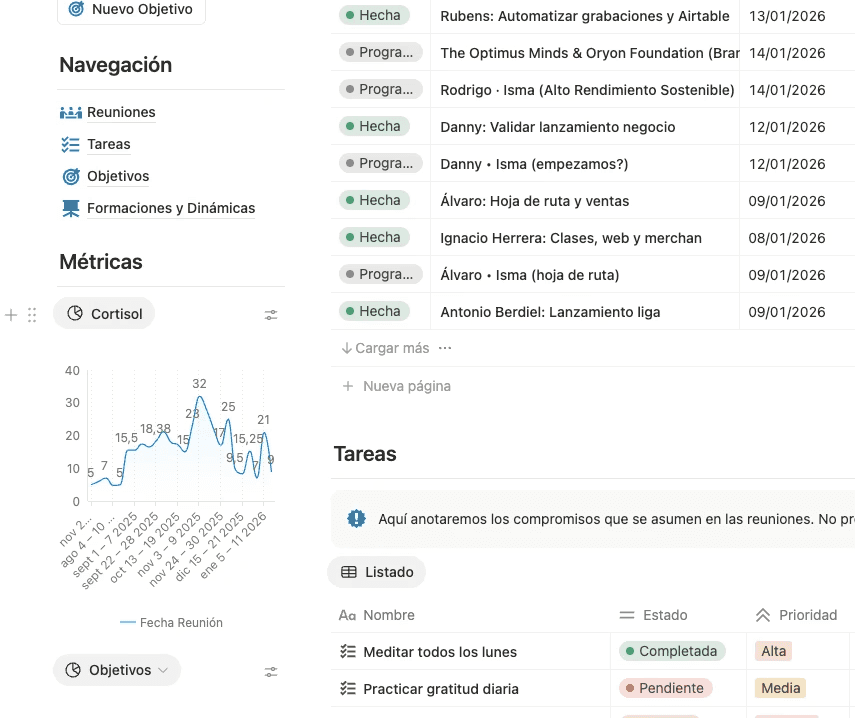The height and width of the screenshot is (718, 855).
Task: Open Danny • Isma (empezamos?) page
Action: click(x=534, y=164)
